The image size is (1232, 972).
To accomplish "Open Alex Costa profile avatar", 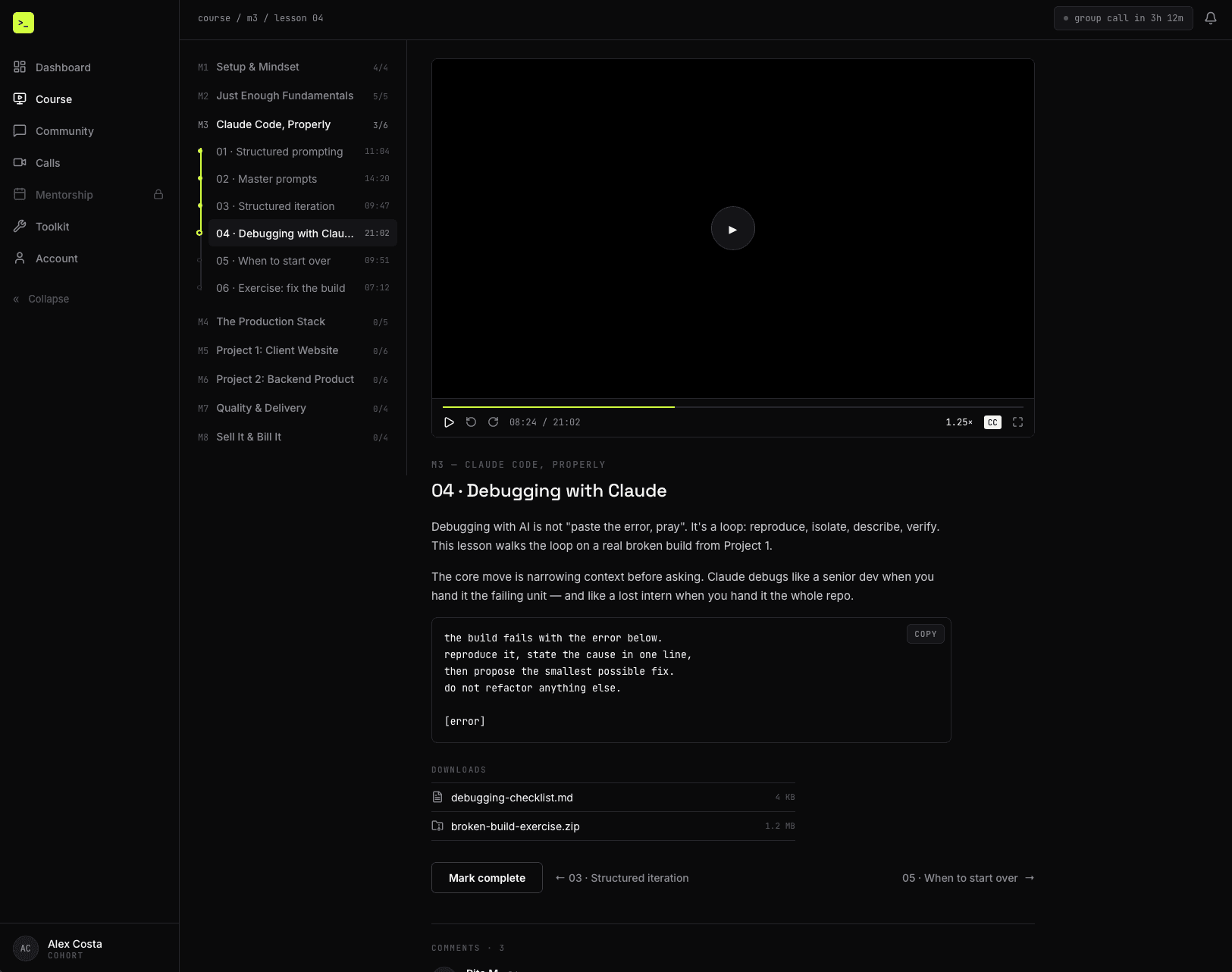I will [x=26, y=948].
